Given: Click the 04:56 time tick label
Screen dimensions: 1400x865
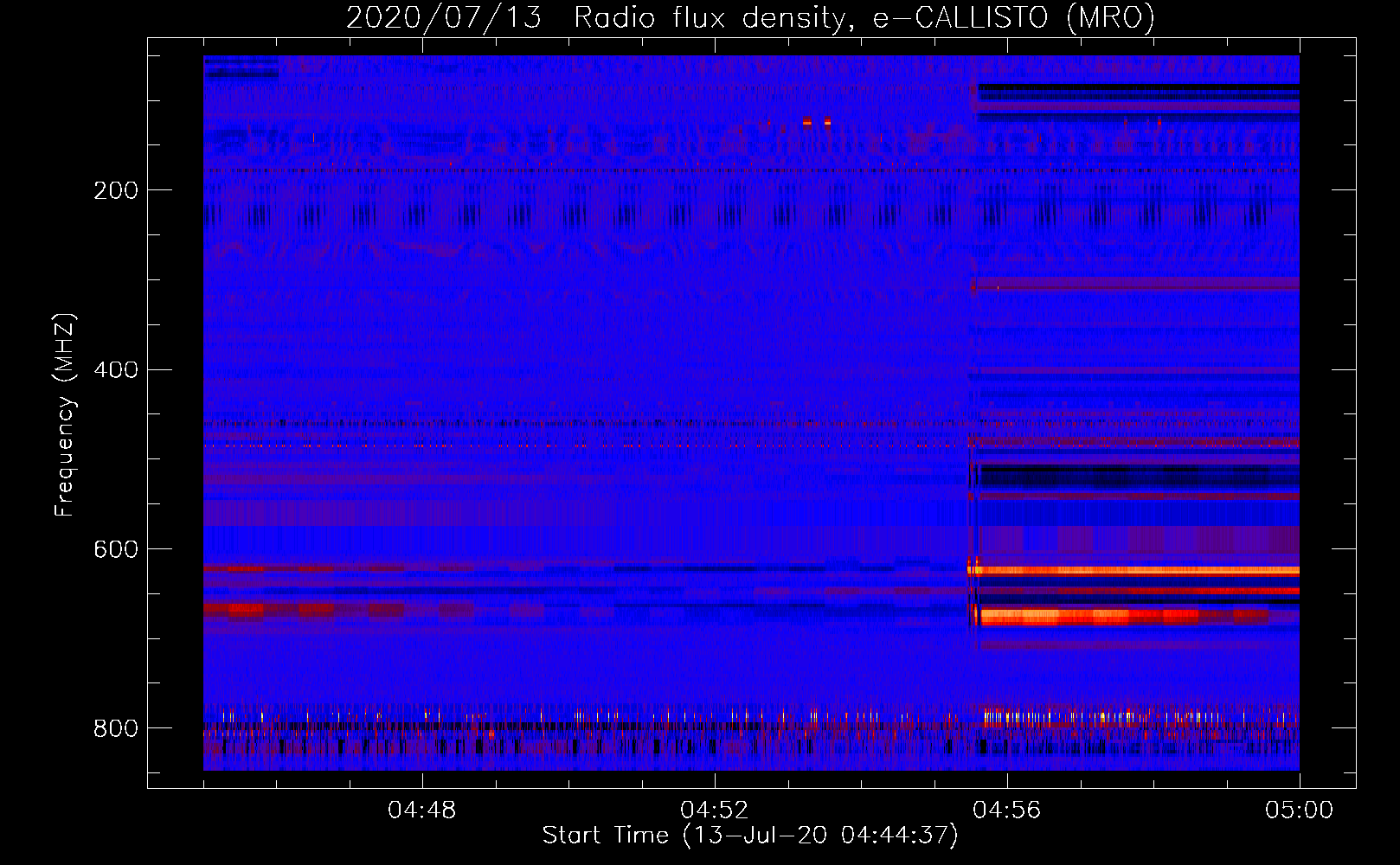Looking at the screenshot, I should tap(1007, 811).
